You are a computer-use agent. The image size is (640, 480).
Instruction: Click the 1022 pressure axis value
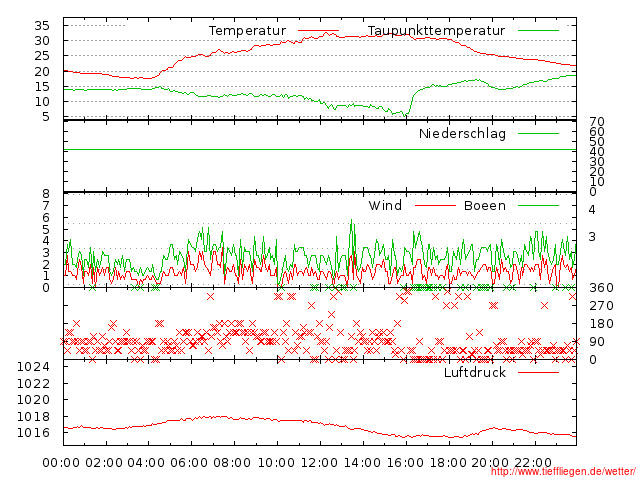[33, 384]
